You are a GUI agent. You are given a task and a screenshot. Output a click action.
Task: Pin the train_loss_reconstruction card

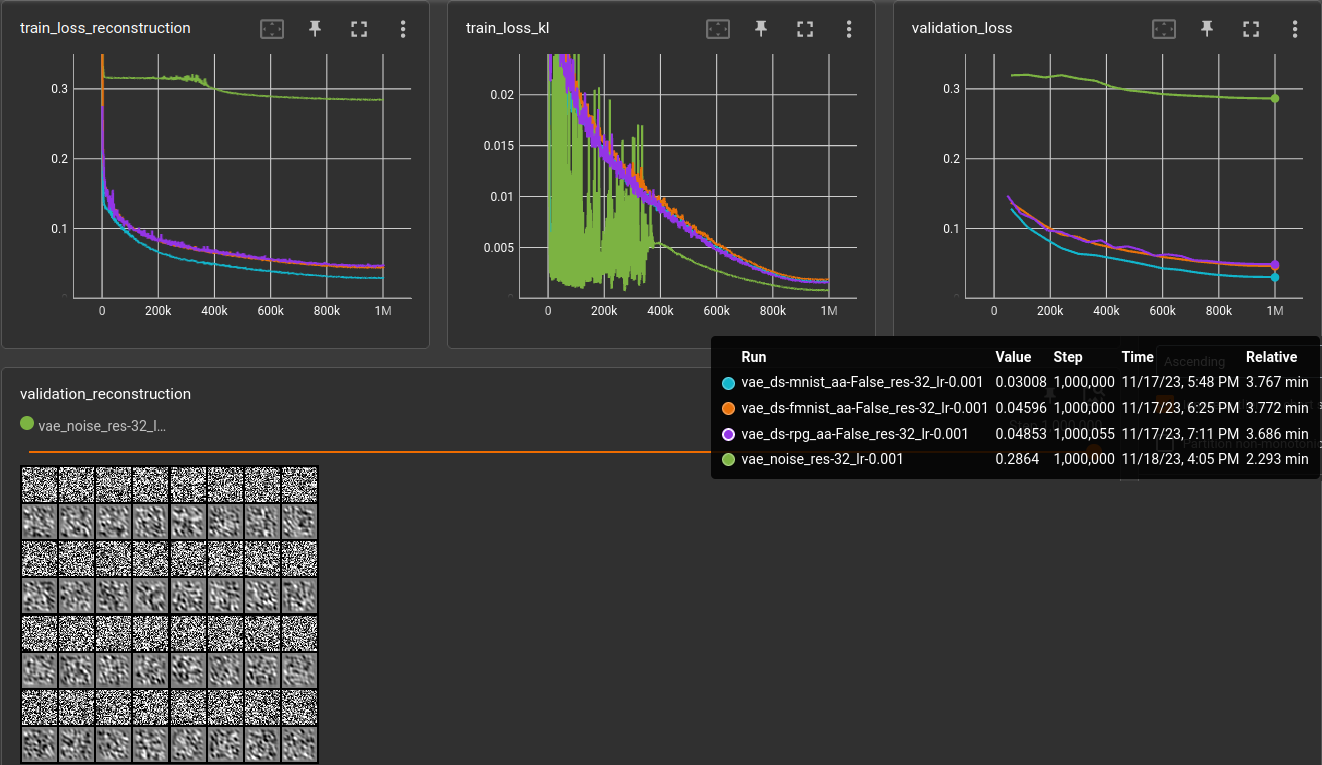[315, 29]
